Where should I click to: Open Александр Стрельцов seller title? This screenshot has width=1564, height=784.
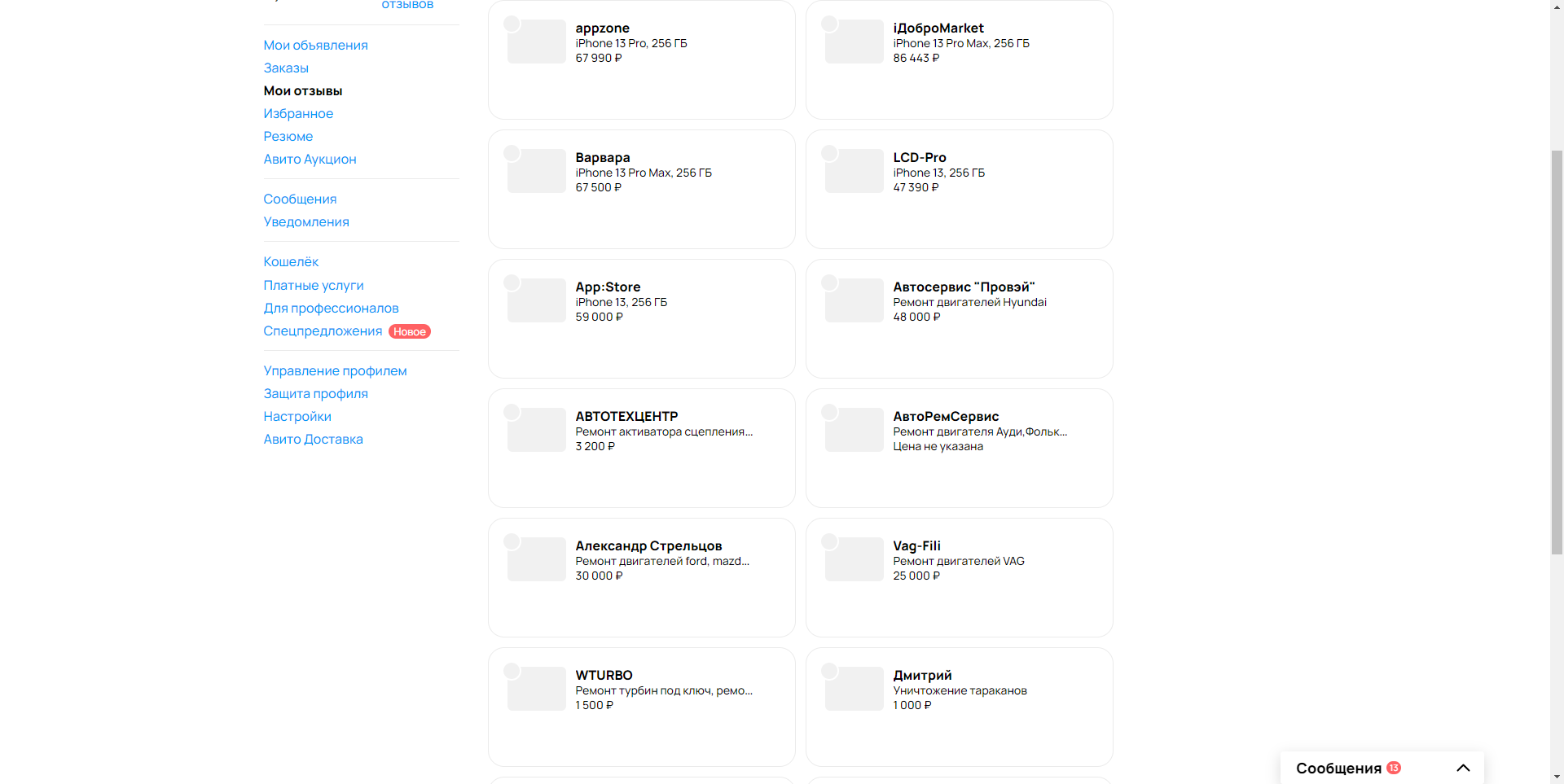pyautogui.click(x=648, y=545)
